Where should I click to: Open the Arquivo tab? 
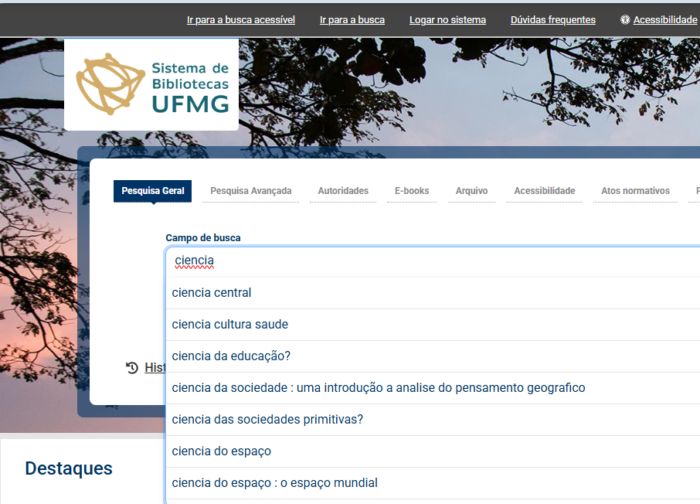point(471,191)
